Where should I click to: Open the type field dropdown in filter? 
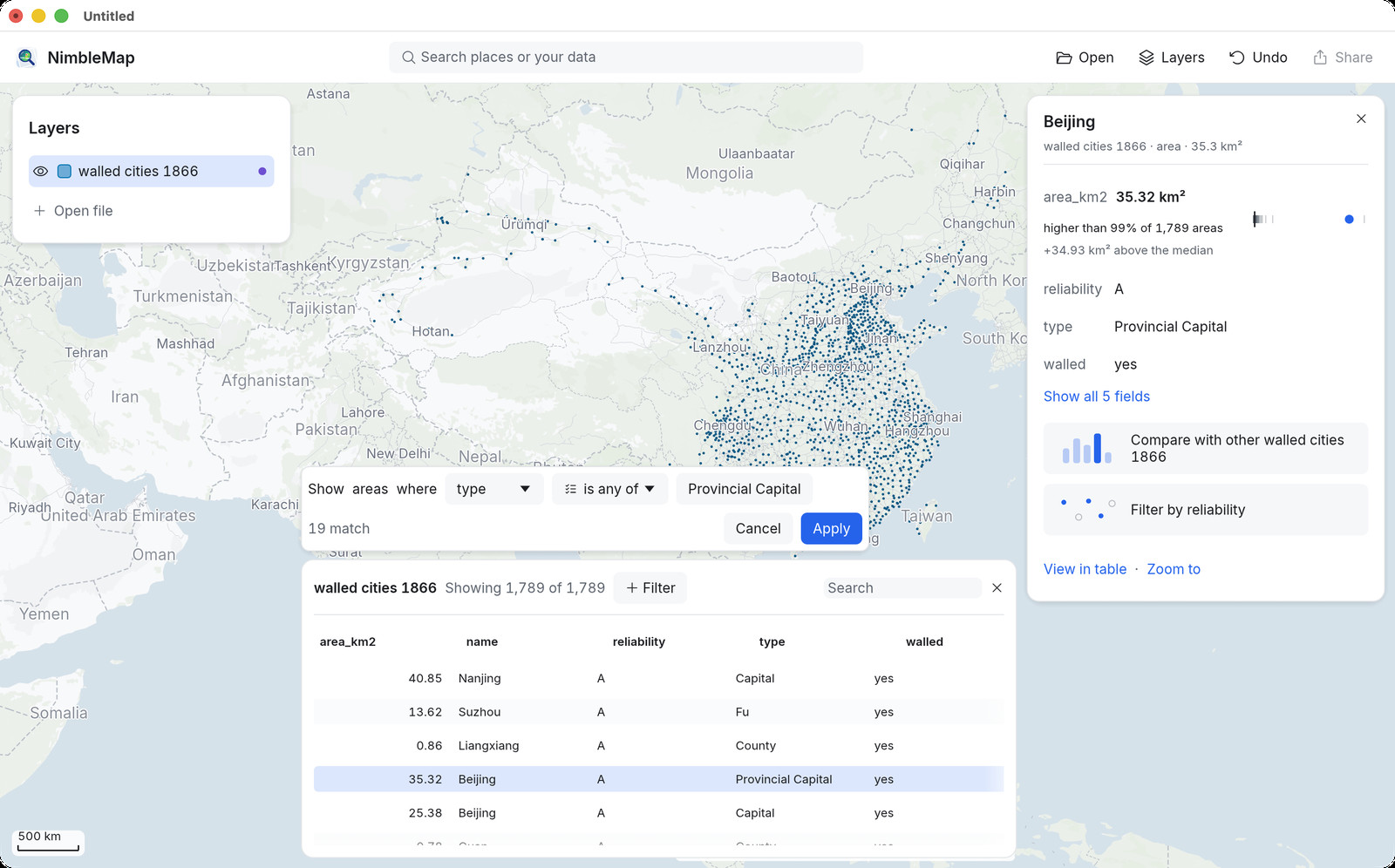(x=493, y=489)
